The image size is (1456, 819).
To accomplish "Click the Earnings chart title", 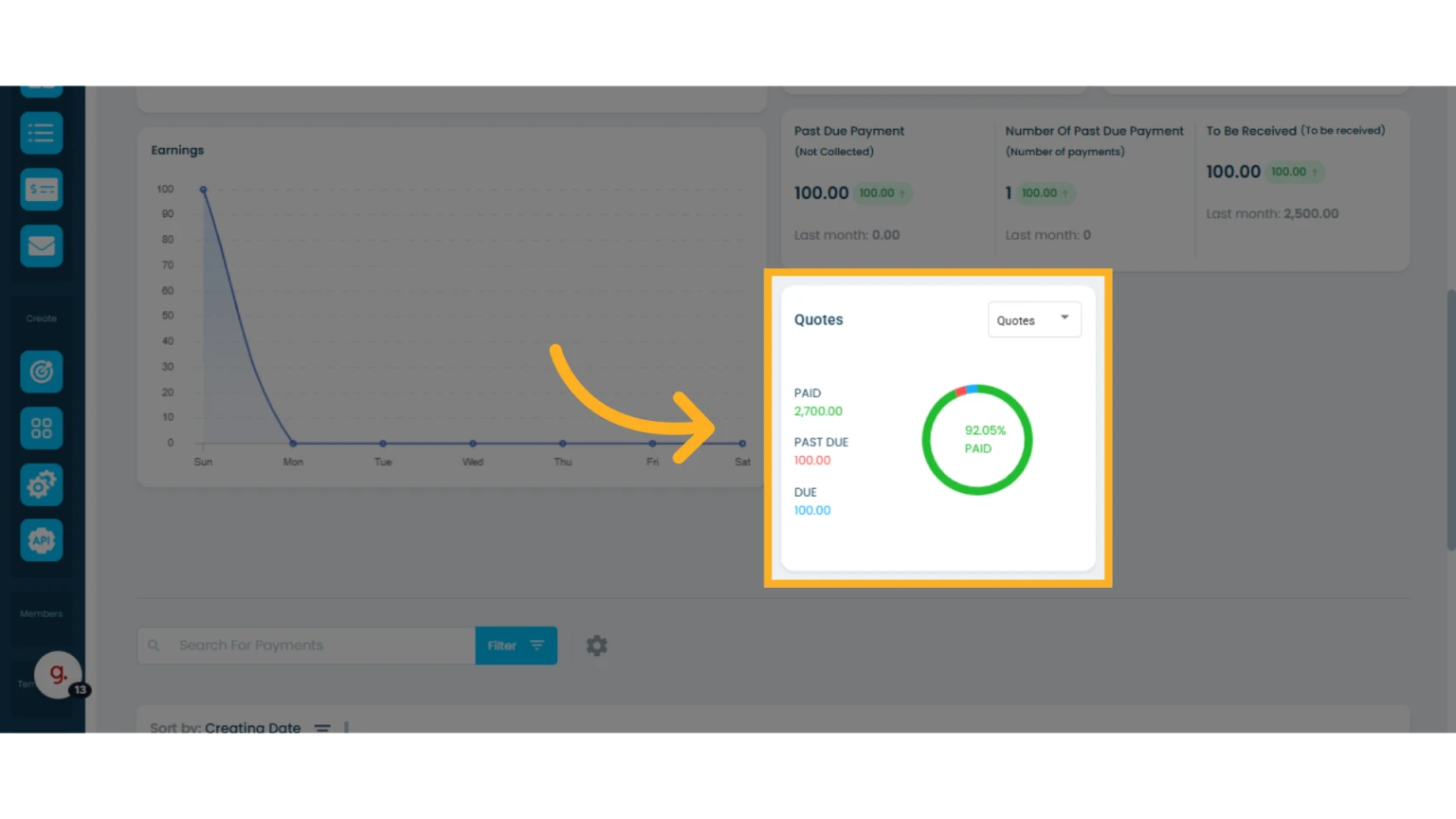I will 177,150.
